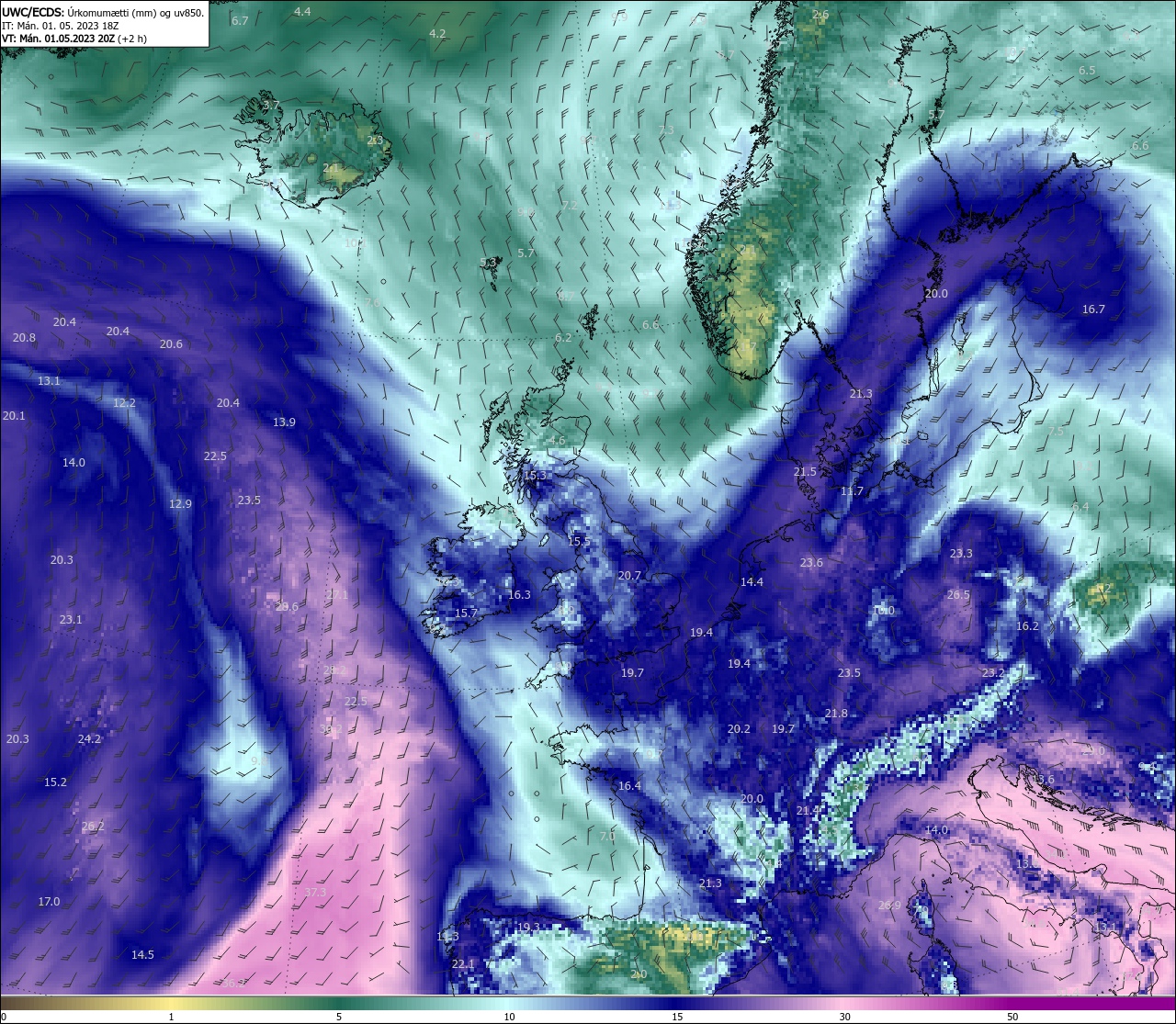Viewport: 1176px width, 1024px height.
Task: Click the colorbar tick labeled 15
Action: (677, 1017)
